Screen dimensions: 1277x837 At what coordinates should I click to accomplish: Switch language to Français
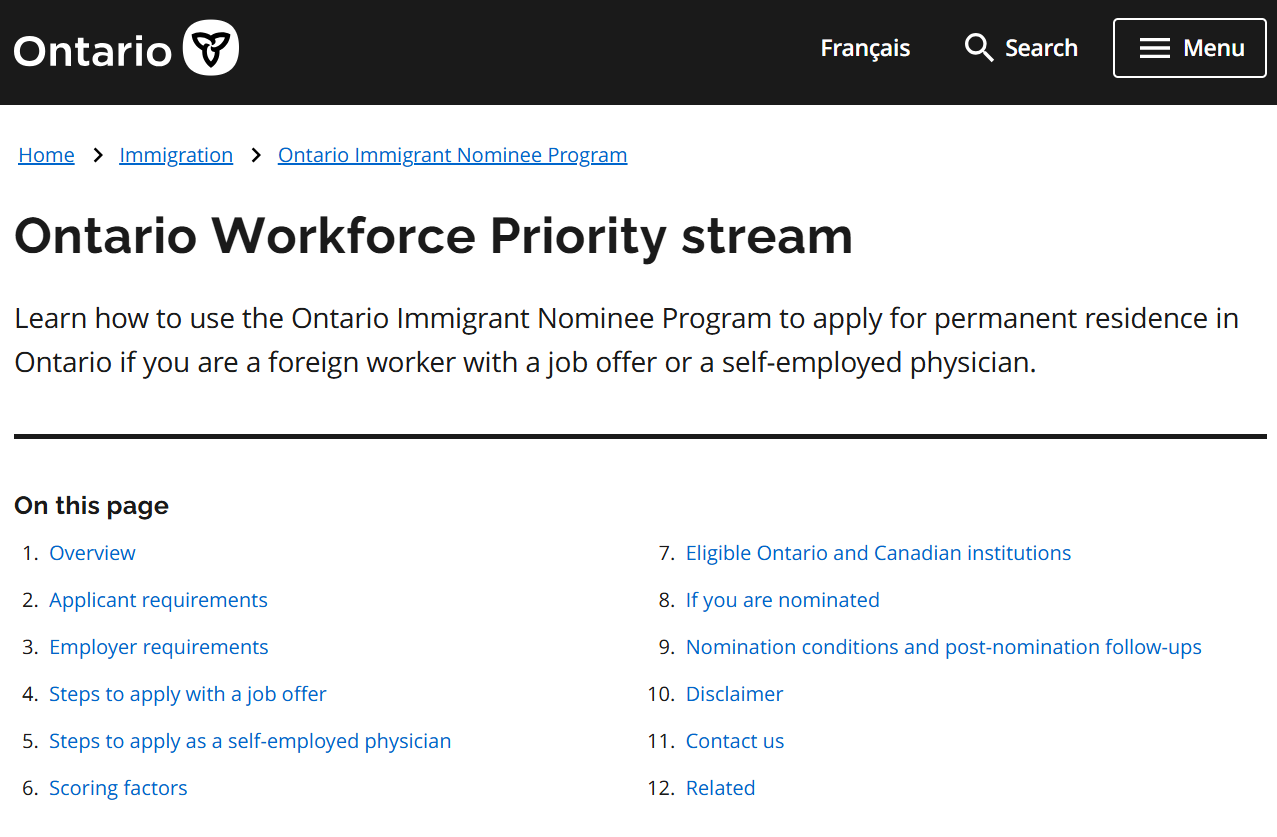pyautogui.click(x=865, y=47)
